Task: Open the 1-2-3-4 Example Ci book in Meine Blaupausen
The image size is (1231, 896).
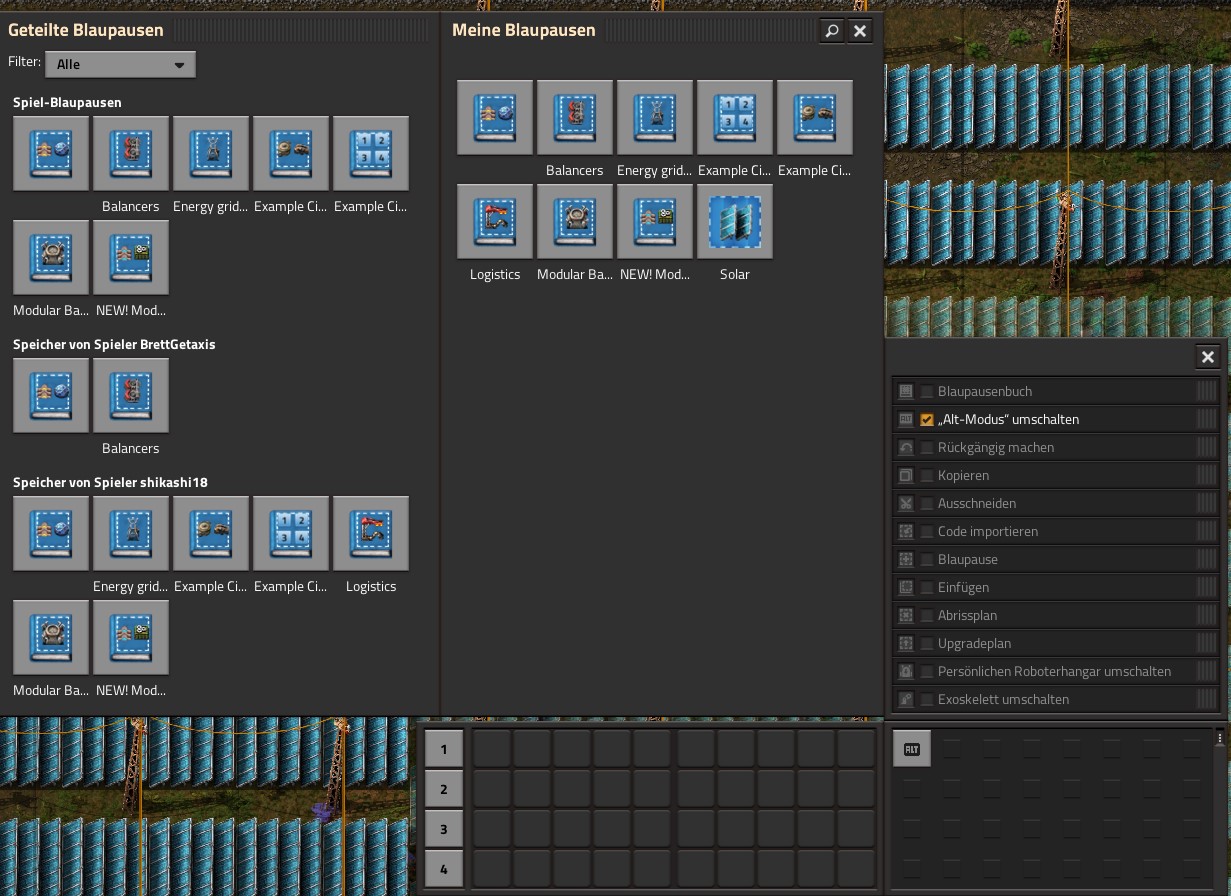Action: (x=735, y=117)
